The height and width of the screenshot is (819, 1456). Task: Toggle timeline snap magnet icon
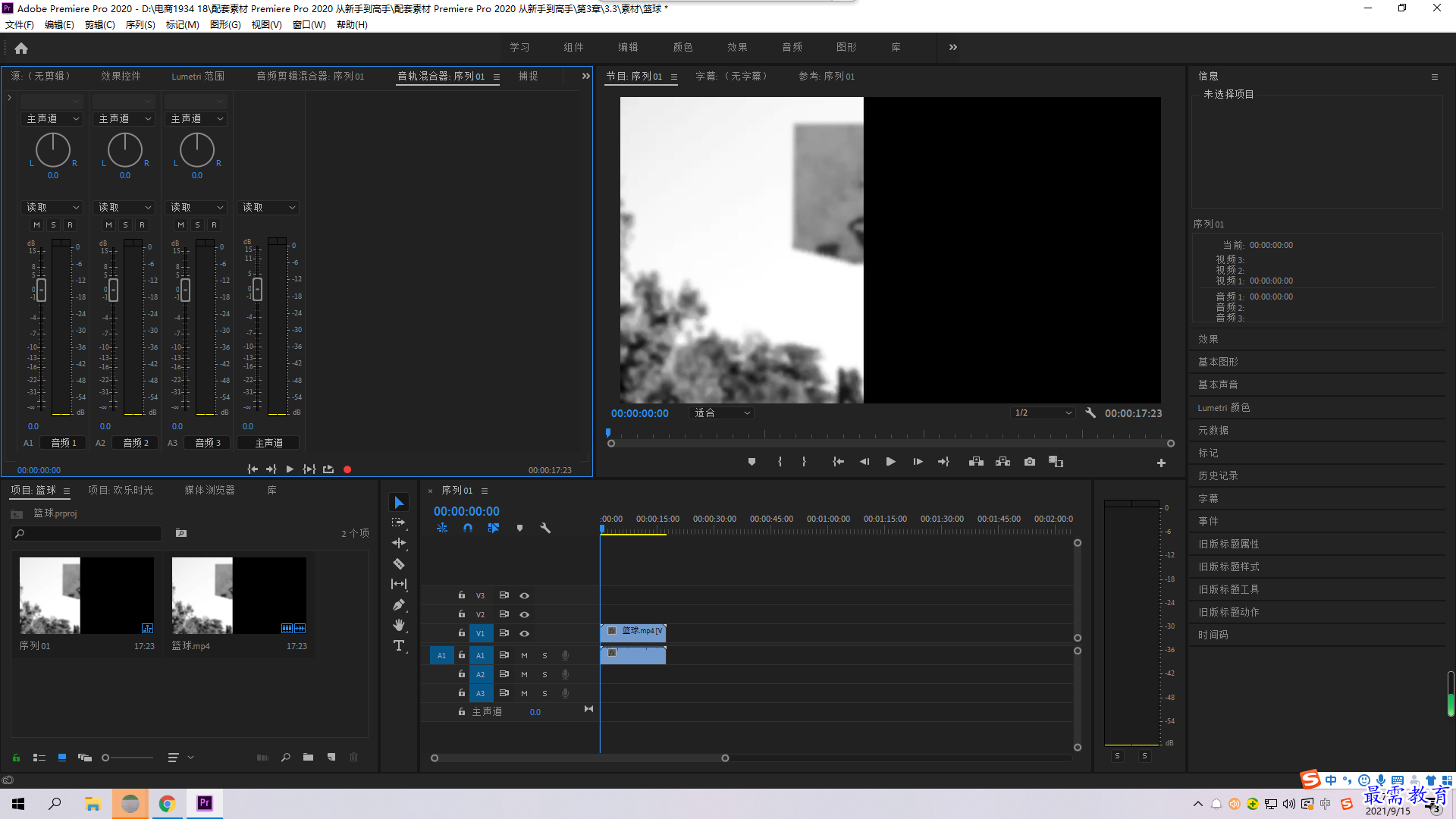pos(468,528)
